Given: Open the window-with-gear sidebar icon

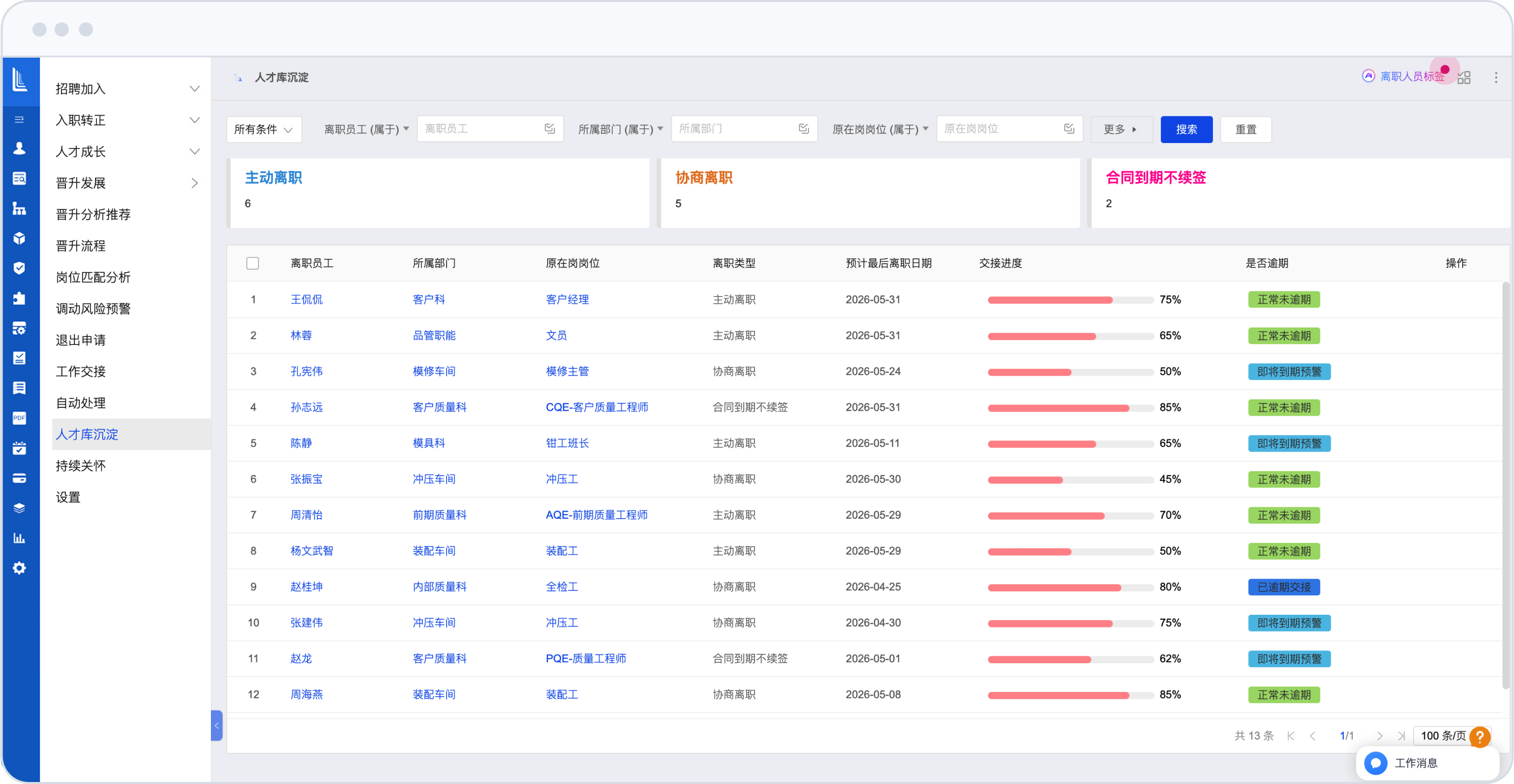Looking at the screenshot, I should (19, 328).
